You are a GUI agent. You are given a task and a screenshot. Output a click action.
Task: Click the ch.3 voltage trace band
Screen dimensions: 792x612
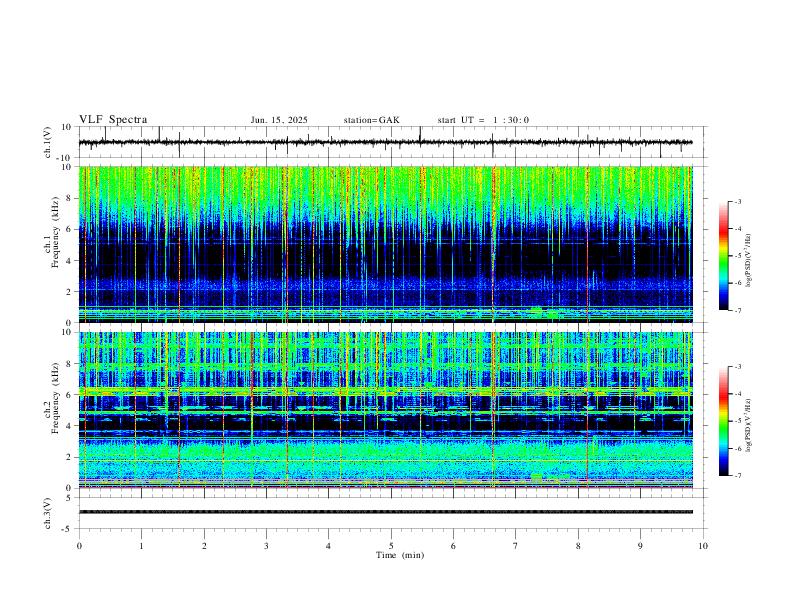[386, 512]
